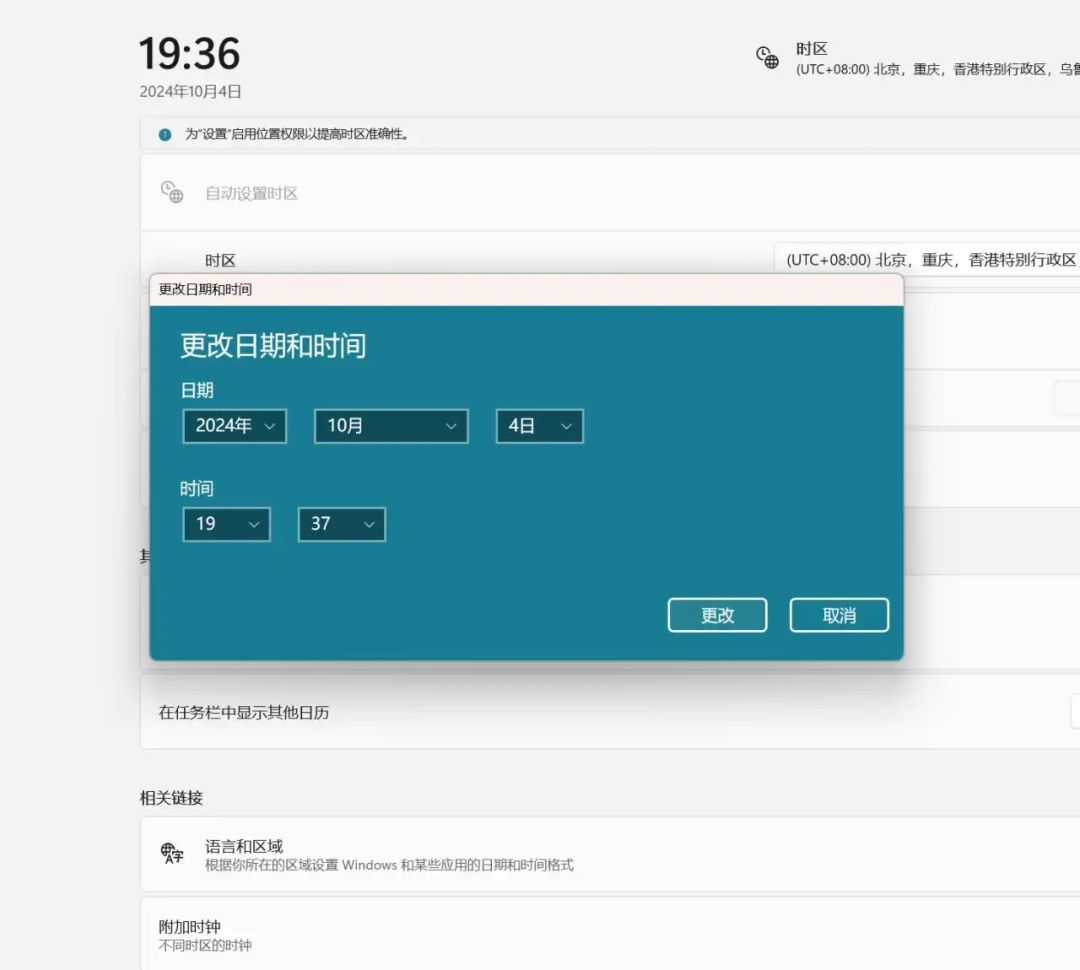Open the 附加时钟 option
The image size is (1080, 970).
coord(610,934)
